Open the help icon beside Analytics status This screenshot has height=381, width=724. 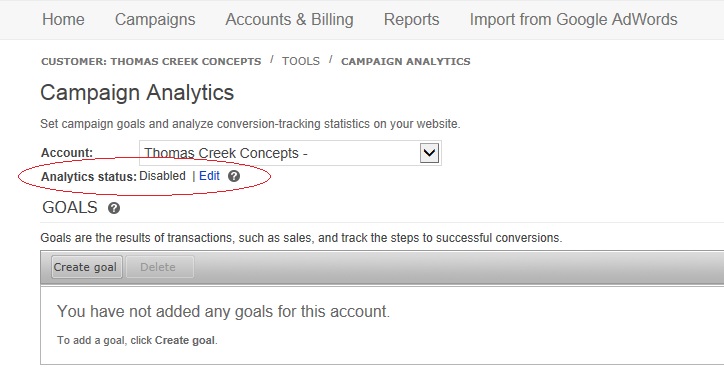click(x=234, y=176)
